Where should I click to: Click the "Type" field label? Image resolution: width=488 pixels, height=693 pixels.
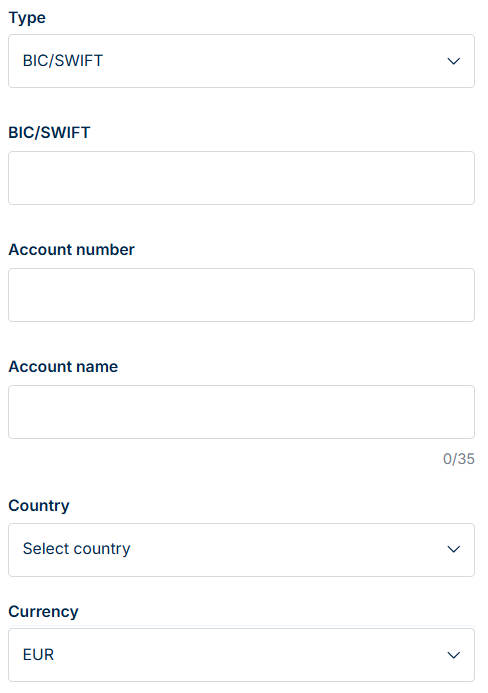click(27, 18)
